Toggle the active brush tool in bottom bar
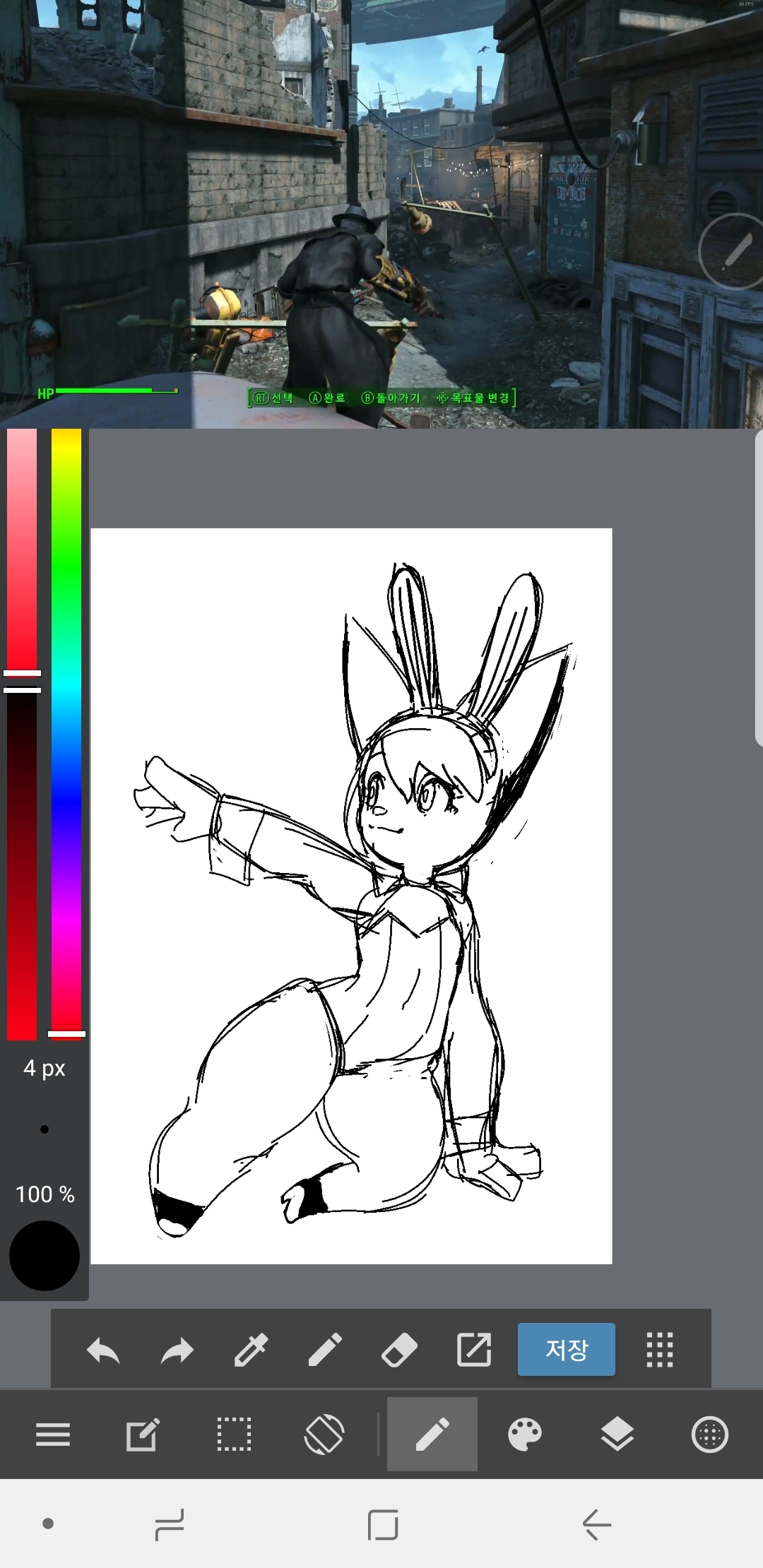This screenshot has width=763, height=1568. [432, 1435]
